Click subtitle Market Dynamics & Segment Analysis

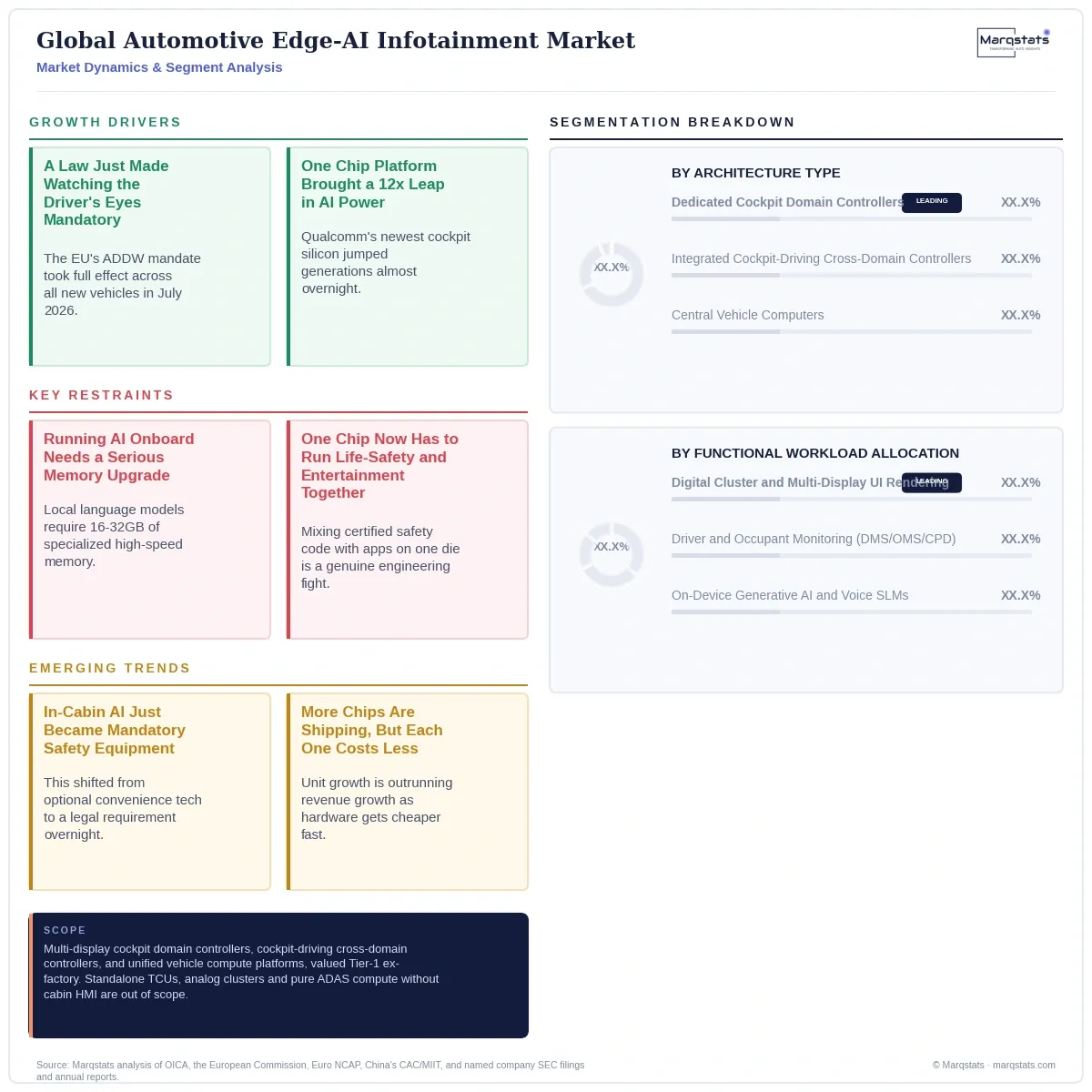click(159, 67)
